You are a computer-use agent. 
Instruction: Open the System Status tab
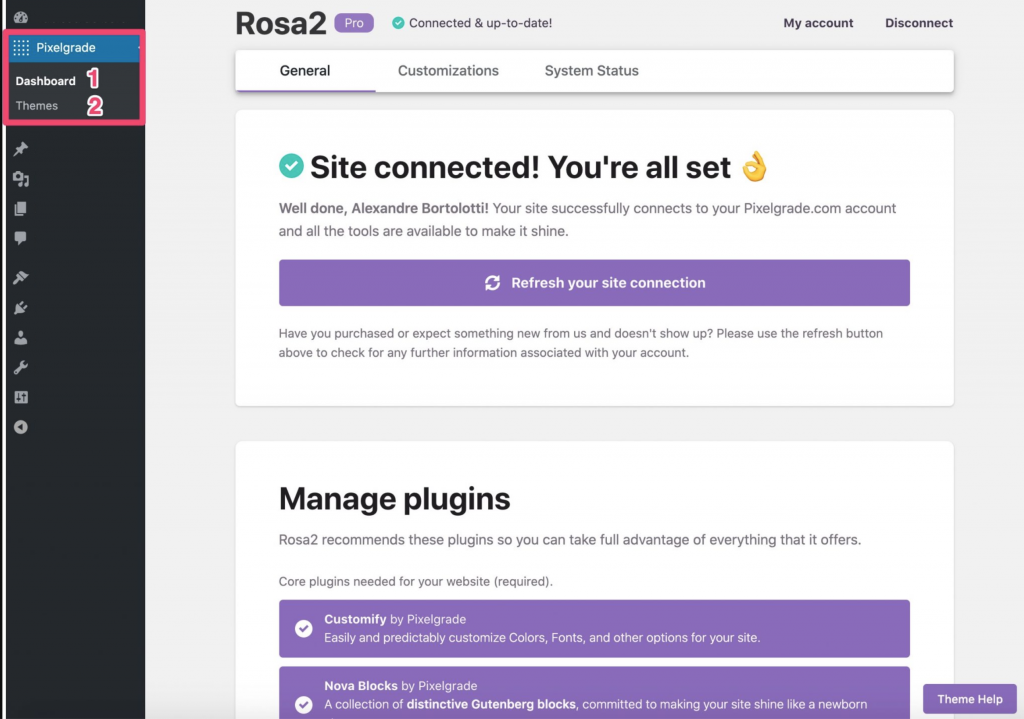pyautogui.click(x=591, y=70)
